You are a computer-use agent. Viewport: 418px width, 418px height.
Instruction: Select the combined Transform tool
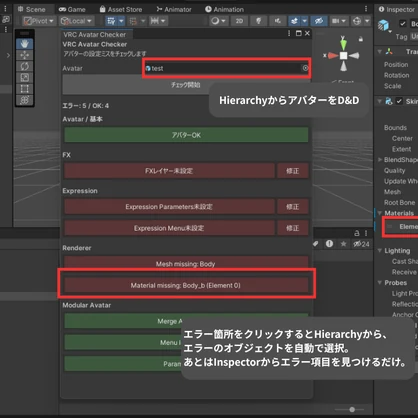click(x=25, y=100)
